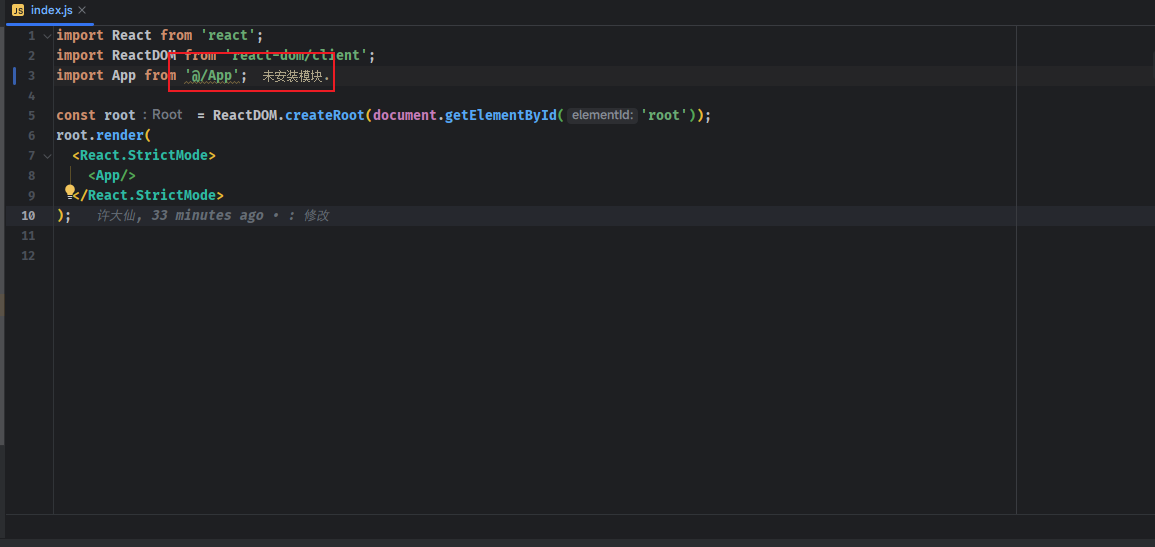
Task: Click the createRoot method call
Action: 324,116
